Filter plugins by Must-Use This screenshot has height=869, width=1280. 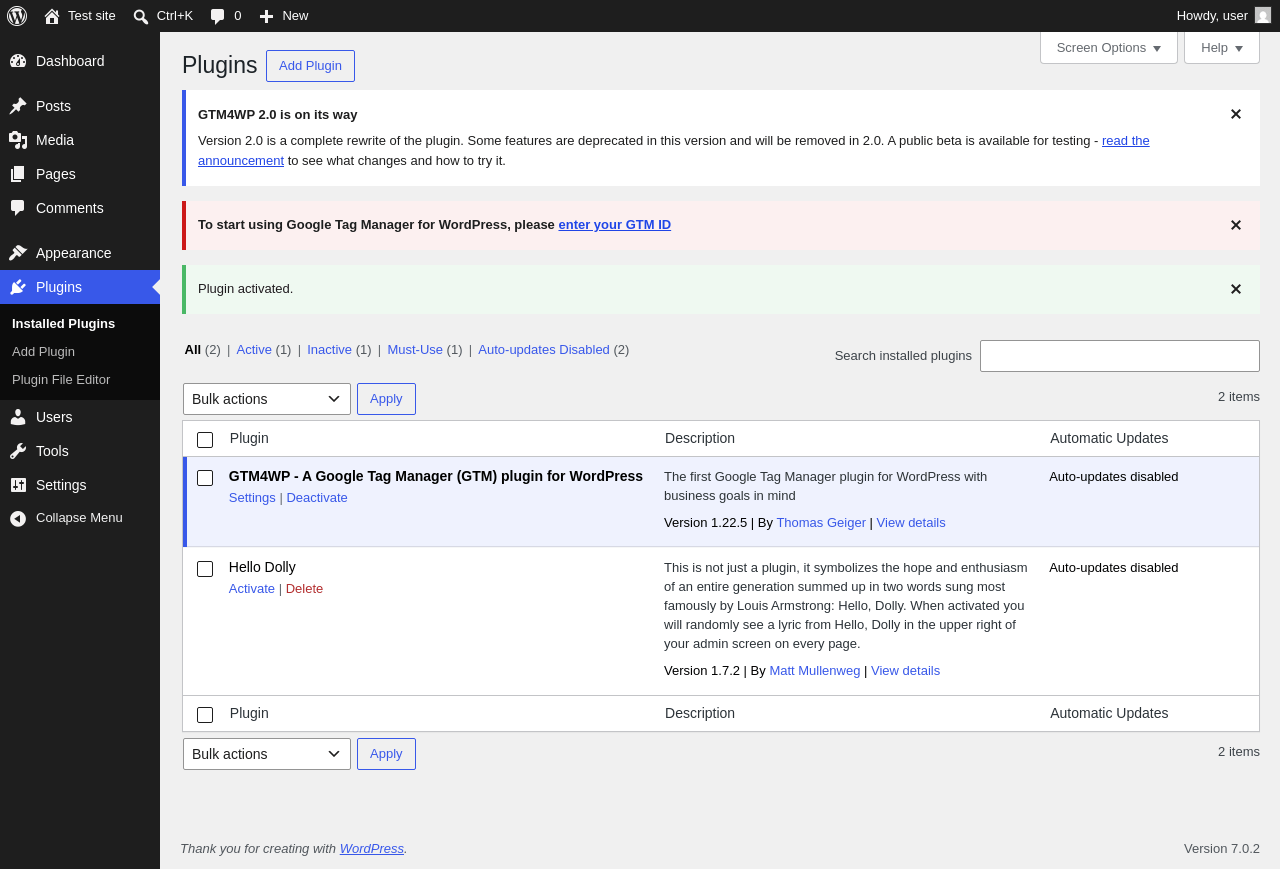(x=415, y=349)
